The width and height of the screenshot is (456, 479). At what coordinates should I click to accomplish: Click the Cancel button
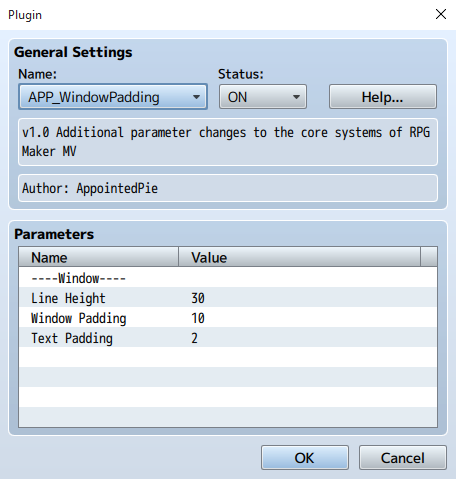tap(403, 458)
